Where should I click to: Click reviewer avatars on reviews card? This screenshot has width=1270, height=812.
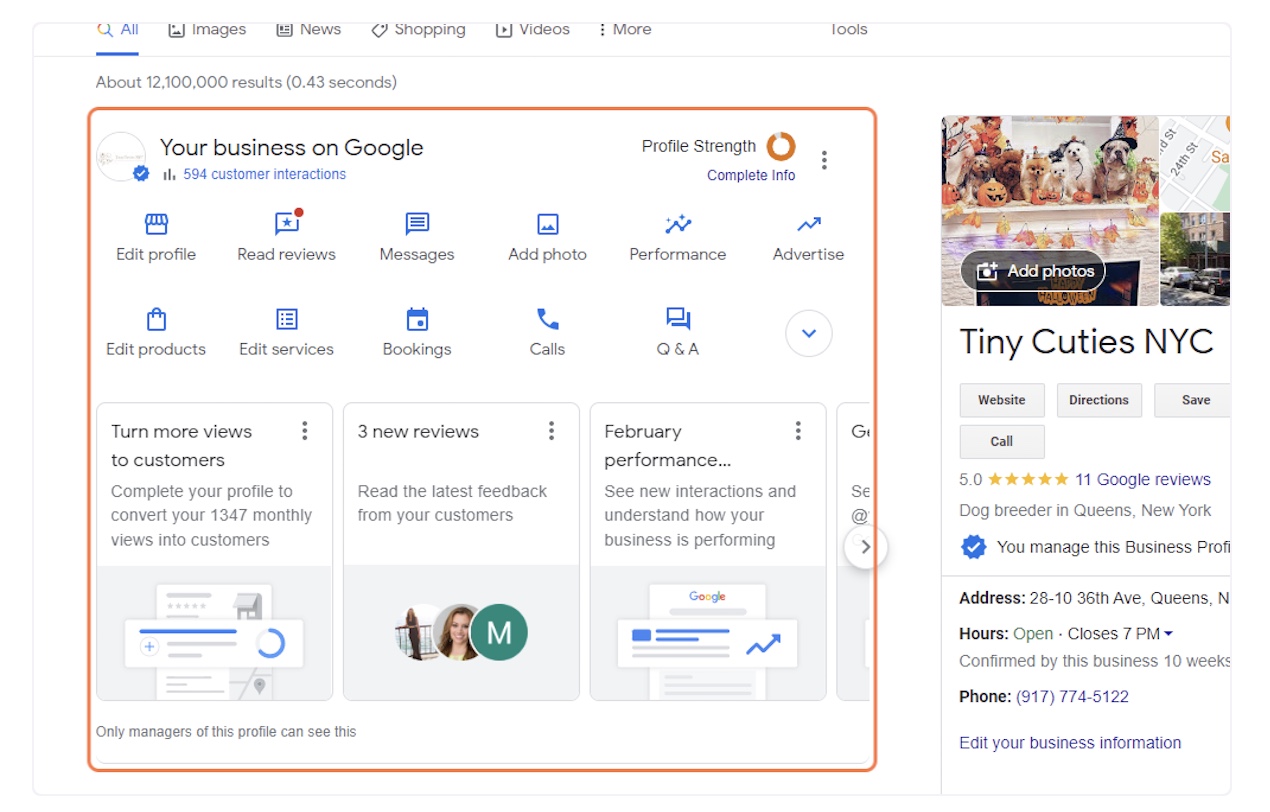pos(461,632)
